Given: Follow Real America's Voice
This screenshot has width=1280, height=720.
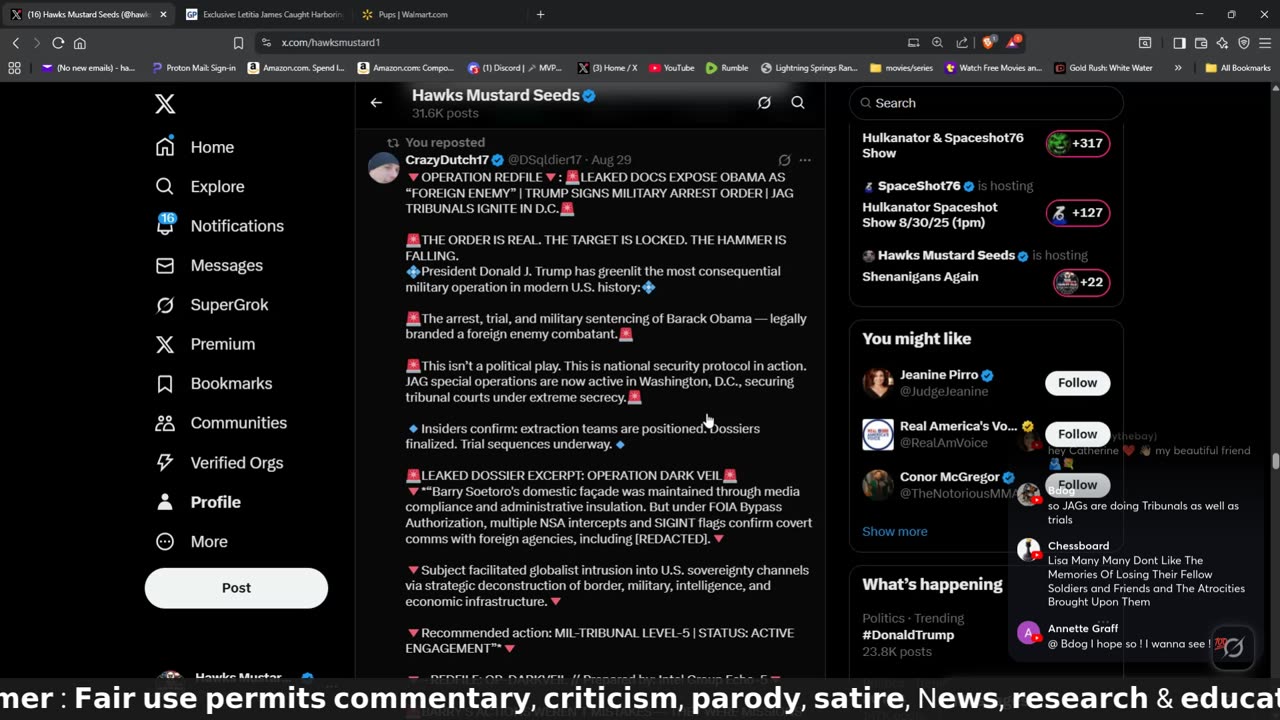Looking at the screenshot, I should [x=1077, y=434].
